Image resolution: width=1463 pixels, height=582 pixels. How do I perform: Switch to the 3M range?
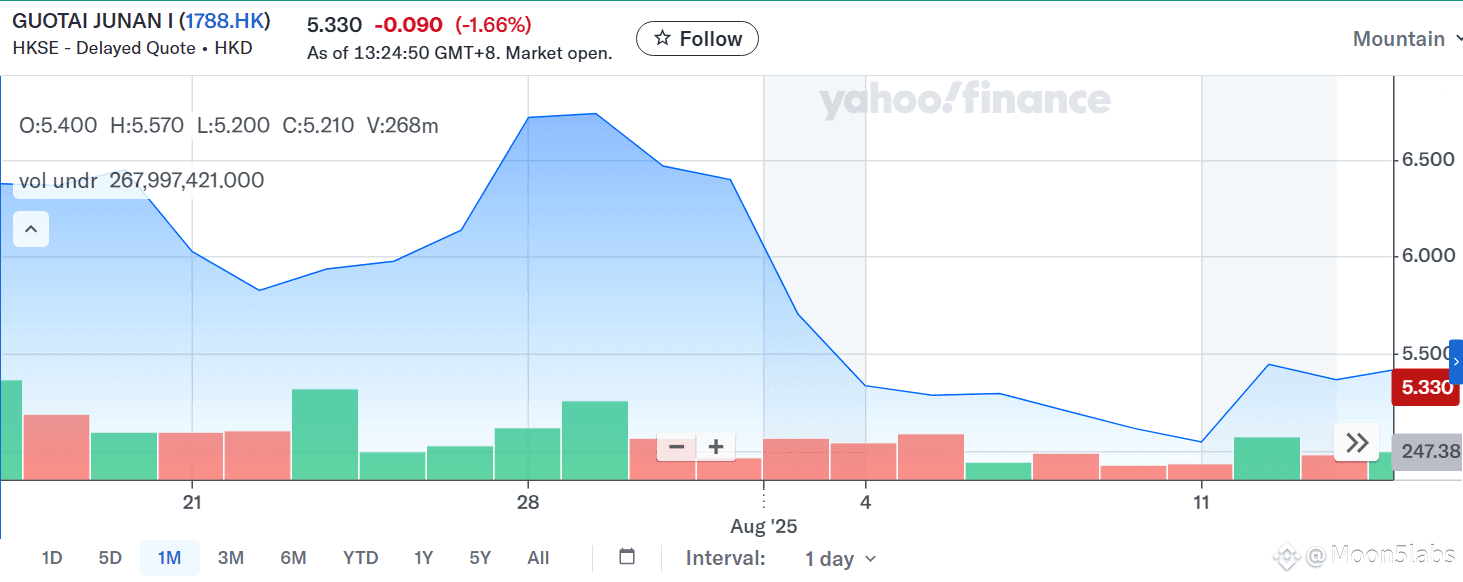pos(231,558)
